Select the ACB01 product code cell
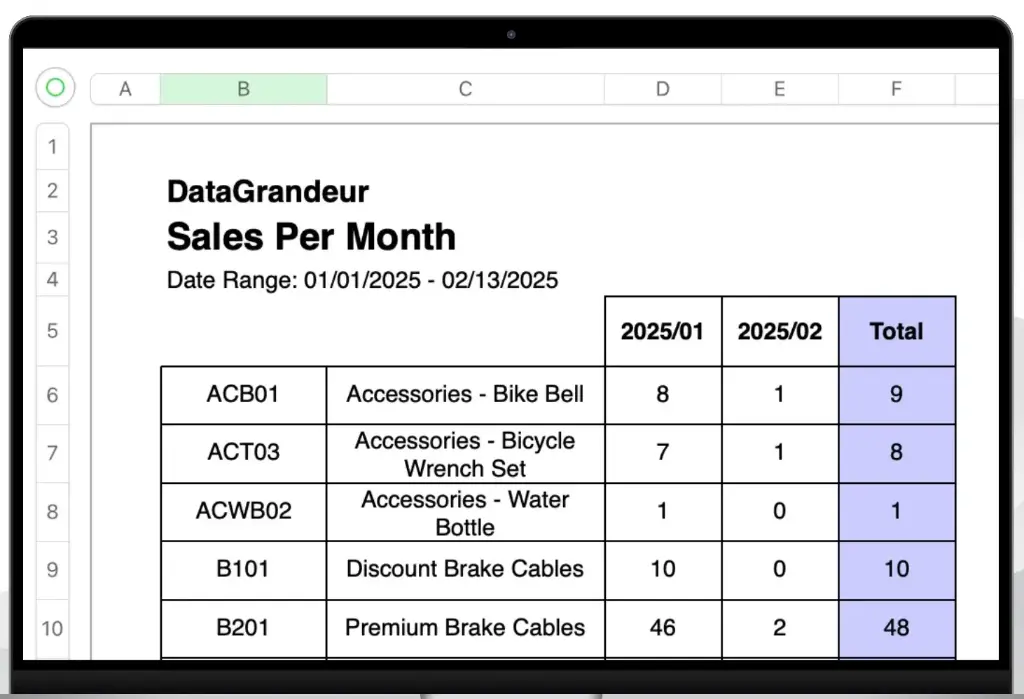 242,394
